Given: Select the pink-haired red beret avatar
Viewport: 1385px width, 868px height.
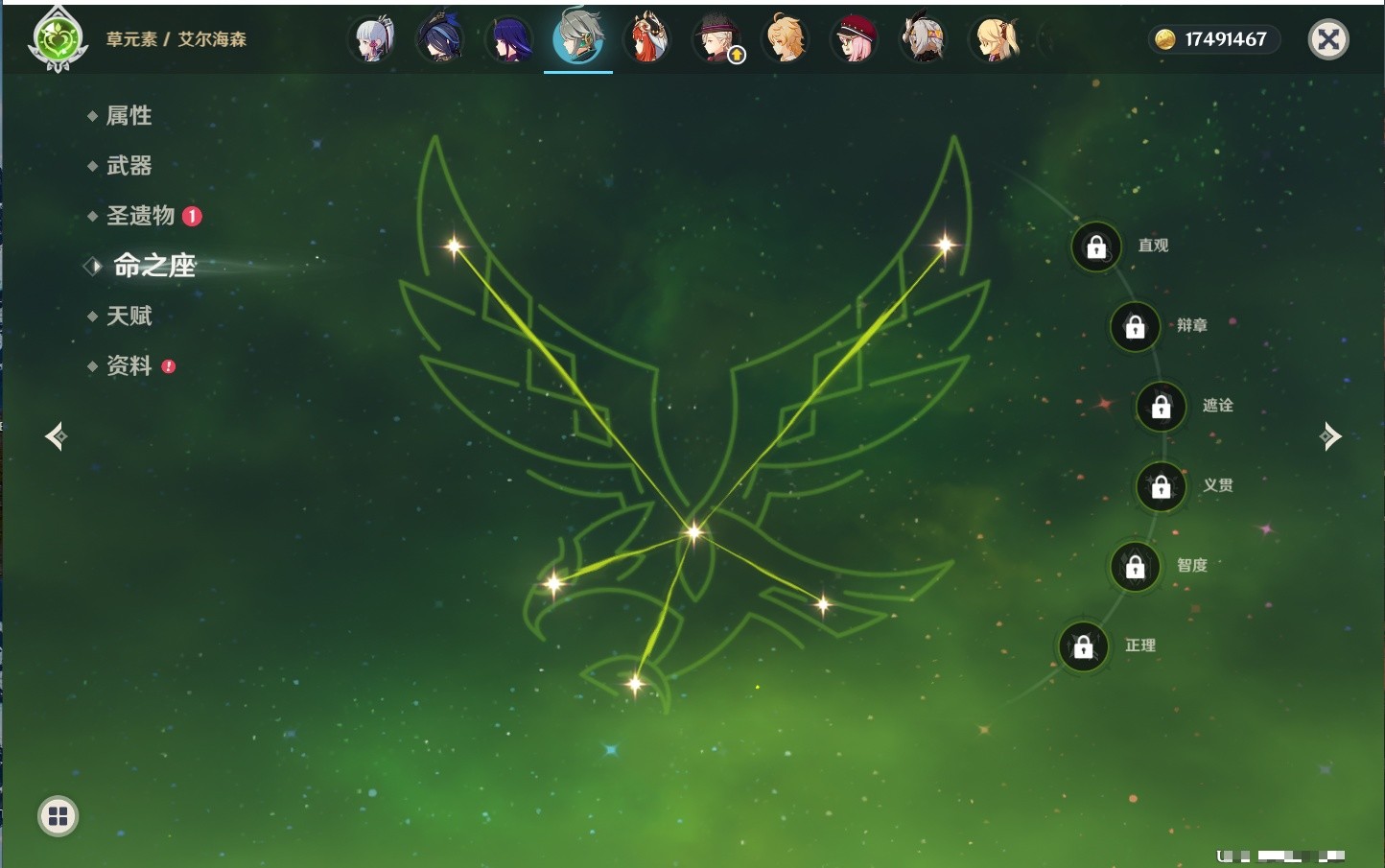Looking at the screenshot, I should click(855, 40).
